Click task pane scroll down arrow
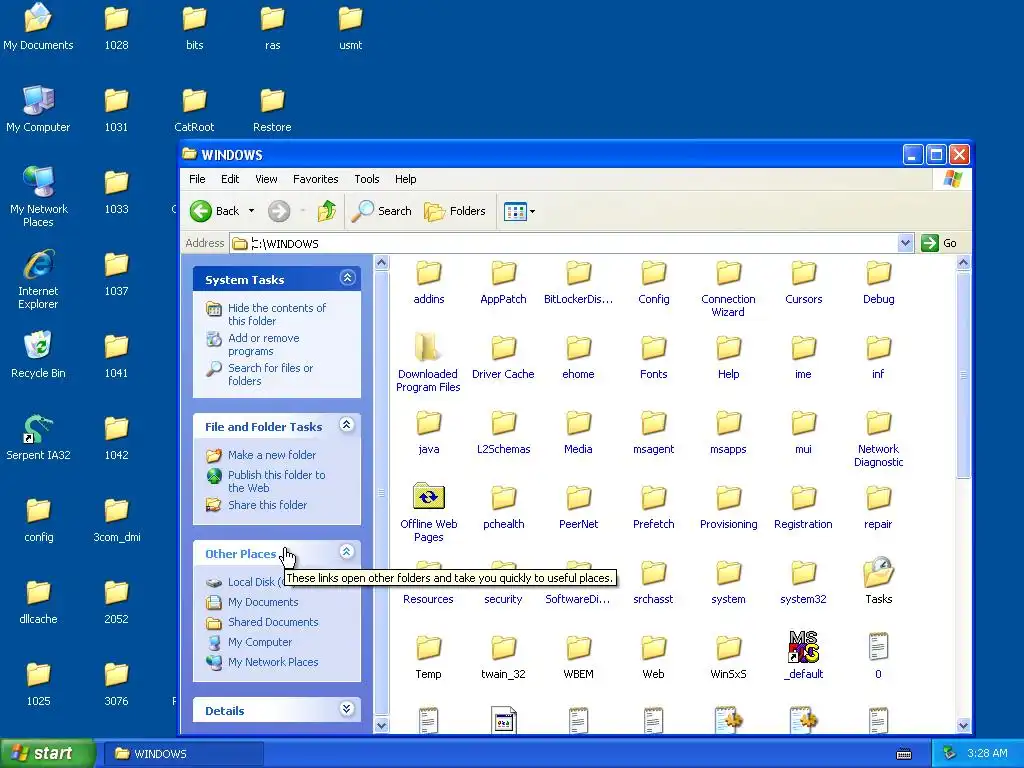This screenshot has width=1024, height=768. pos(381,726)
